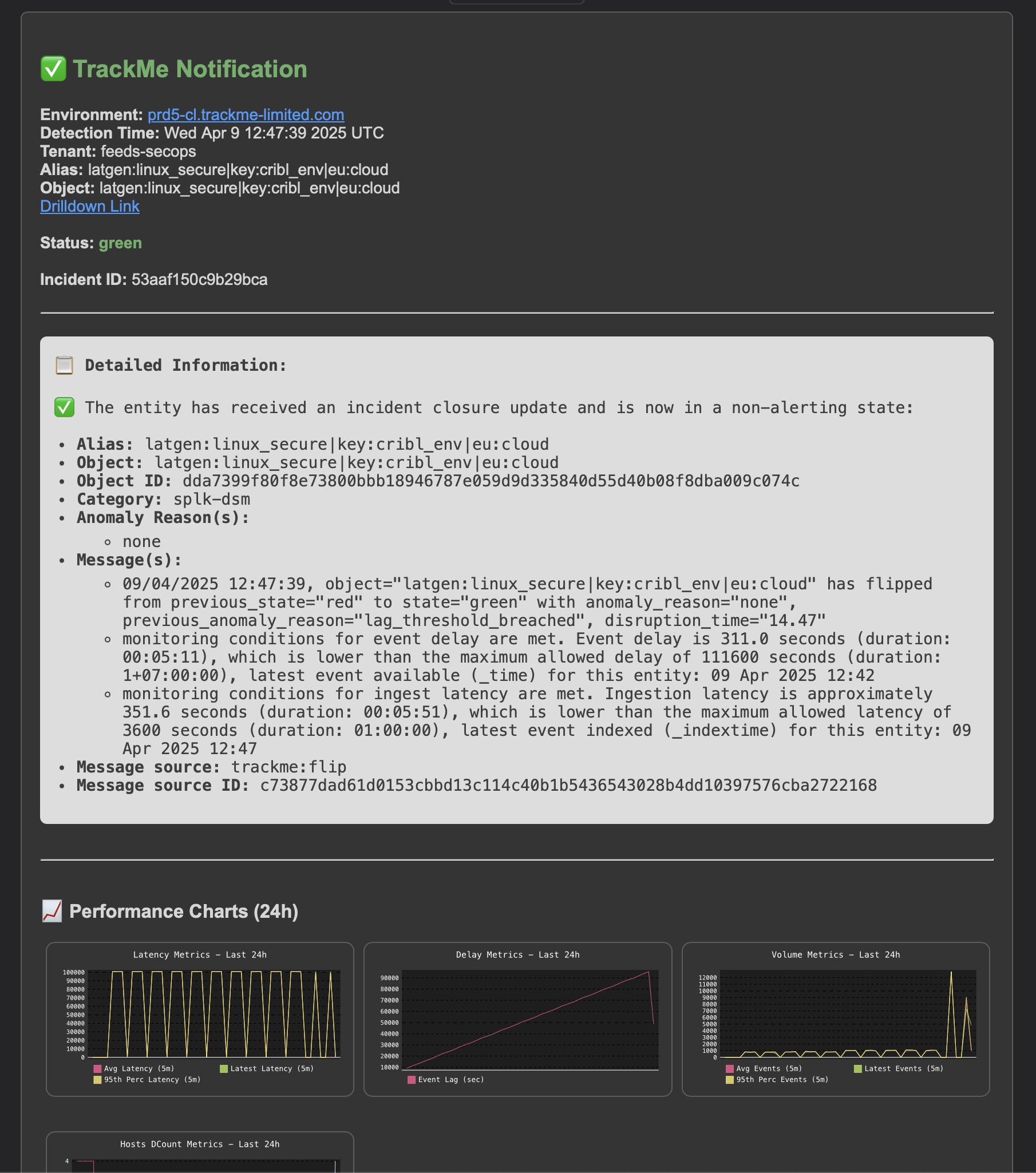
Task: Click the Avg Latency (5m) legend swatch
Action: point(97,1068)
